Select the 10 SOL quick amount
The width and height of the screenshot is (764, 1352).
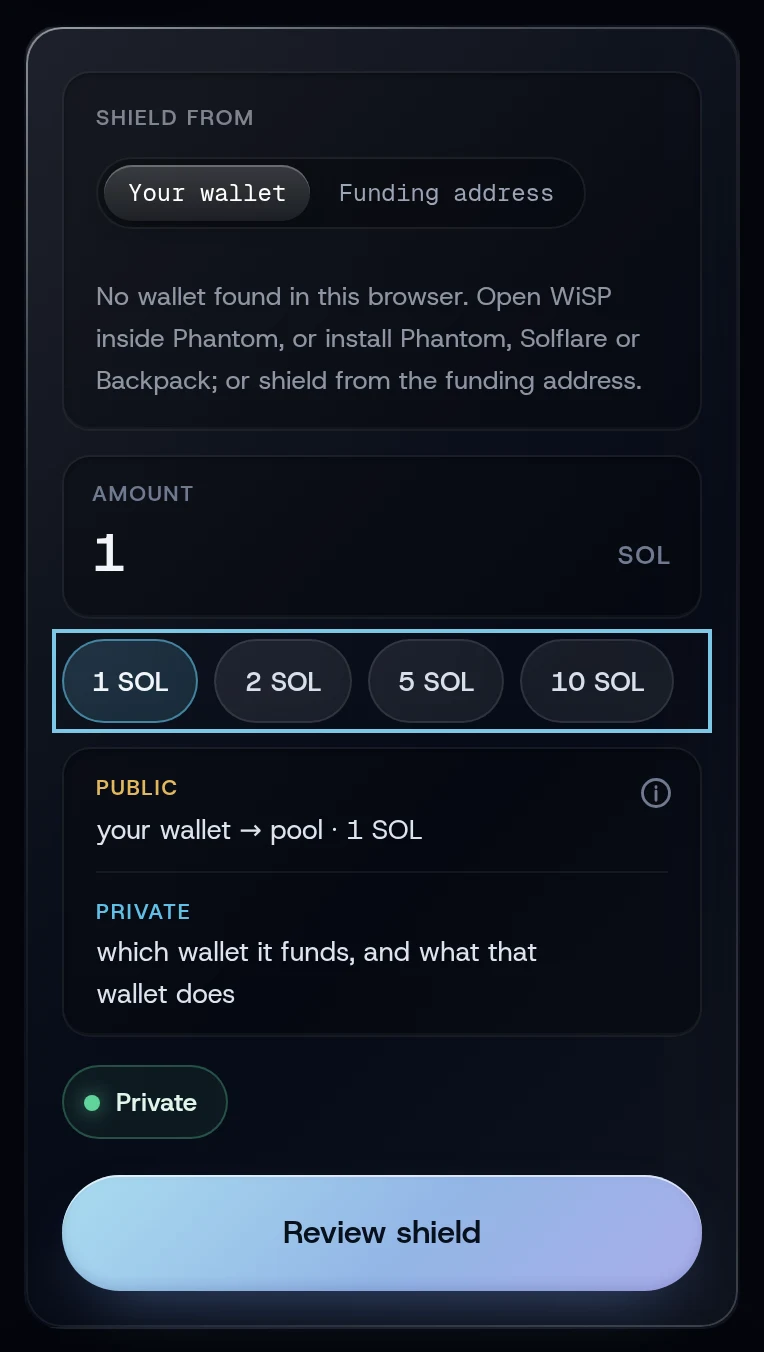coord(597,681)
